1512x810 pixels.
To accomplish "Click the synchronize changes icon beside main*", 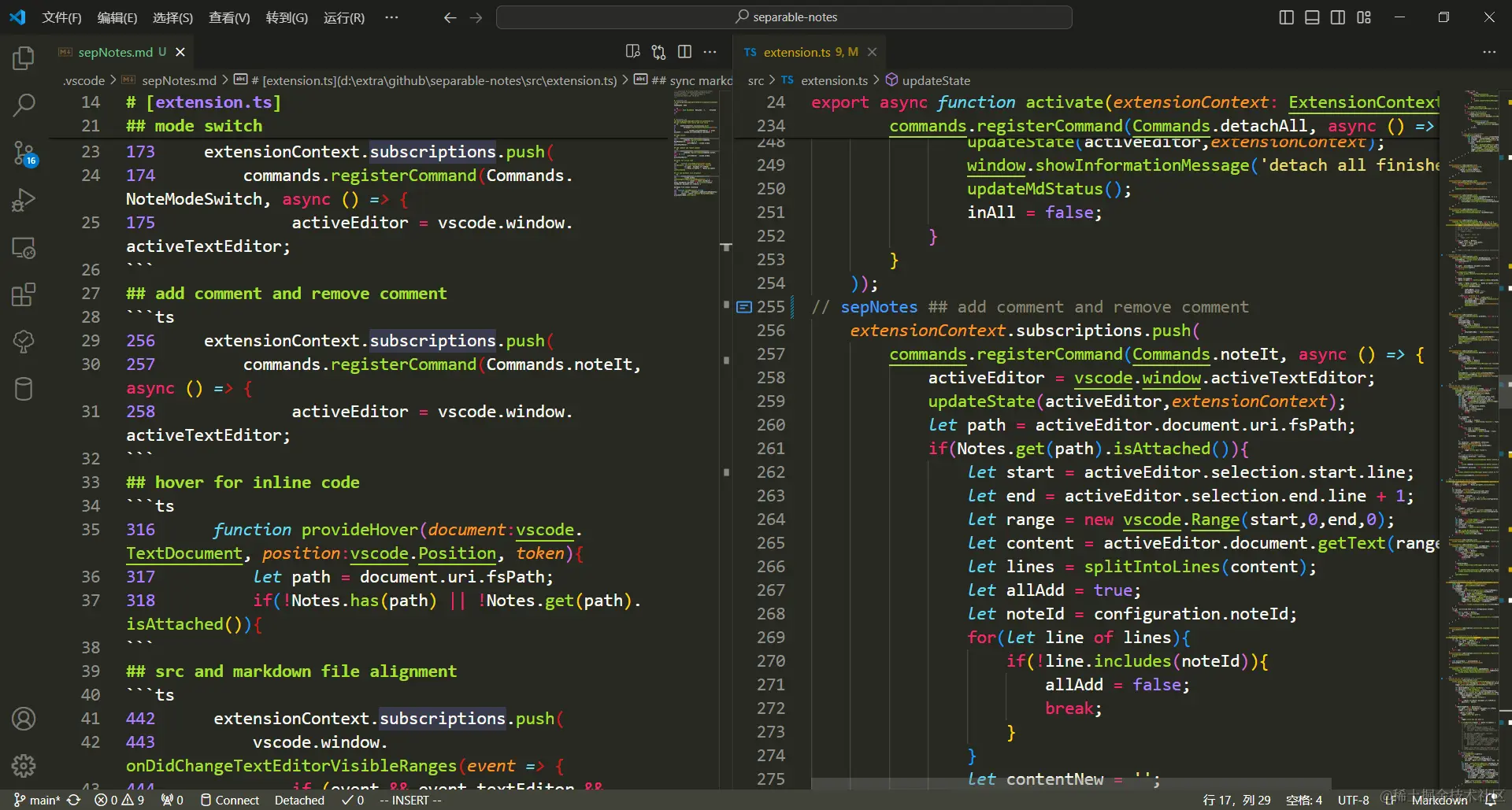I will tap(74, 800).
